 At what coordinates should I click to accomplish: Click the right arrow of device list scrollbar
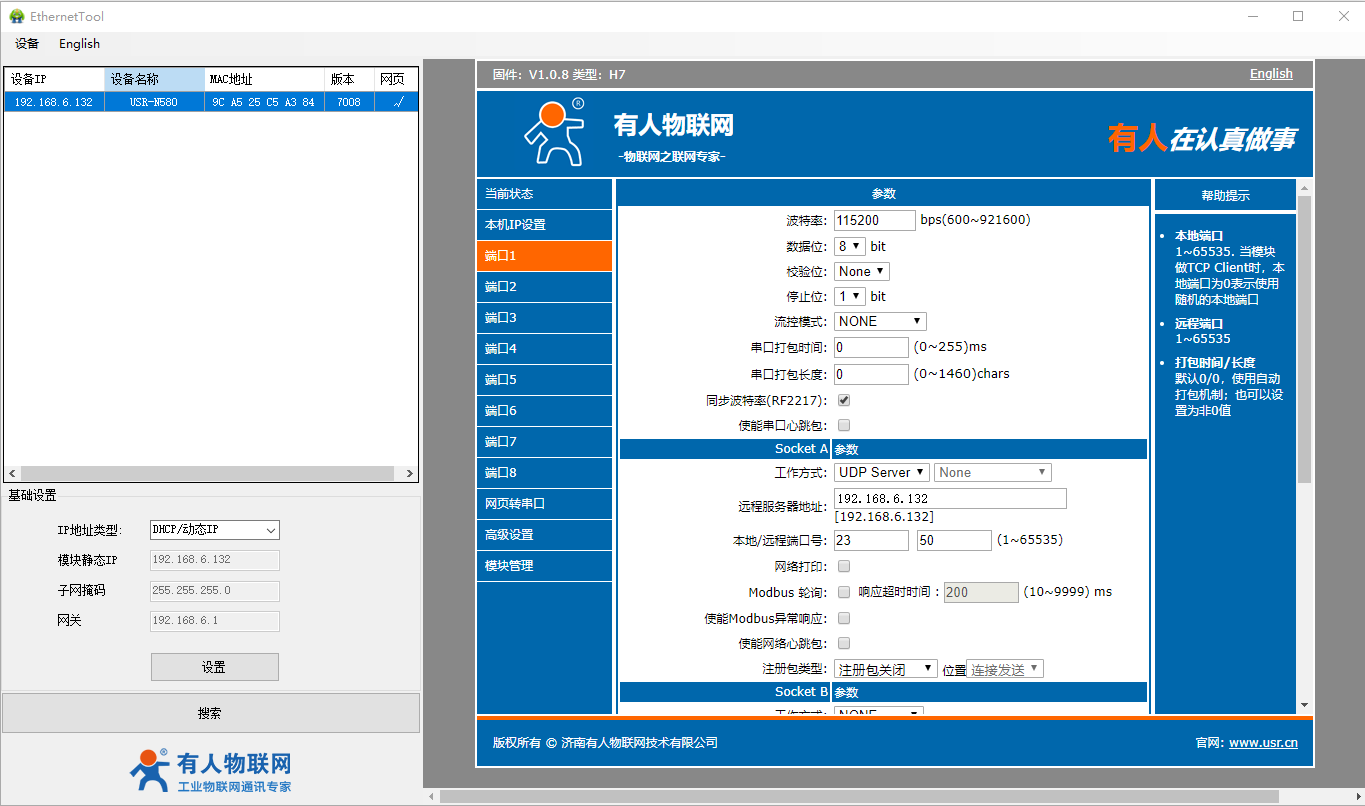(409, 473)
